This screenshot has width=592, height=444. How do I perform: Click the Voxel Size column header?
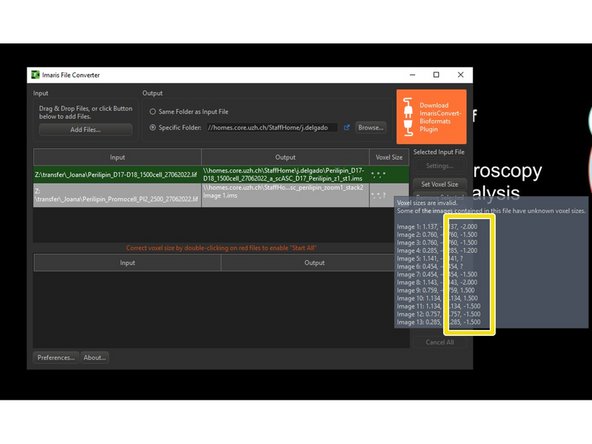click(x=389, y=157)
